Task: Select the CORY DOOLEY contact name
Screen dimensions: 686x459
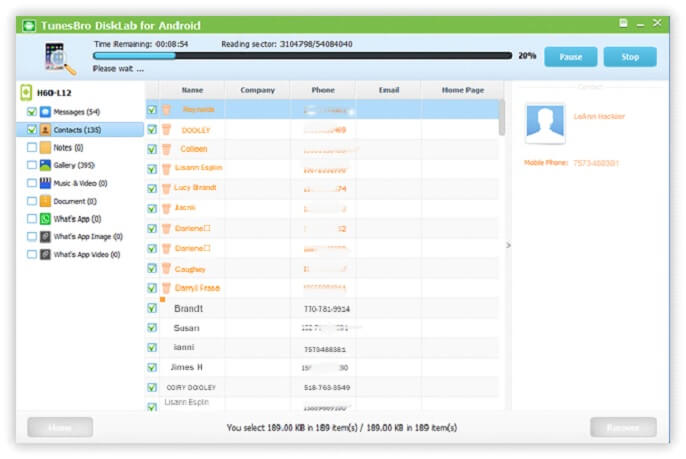Action: [x=191, y=388]
